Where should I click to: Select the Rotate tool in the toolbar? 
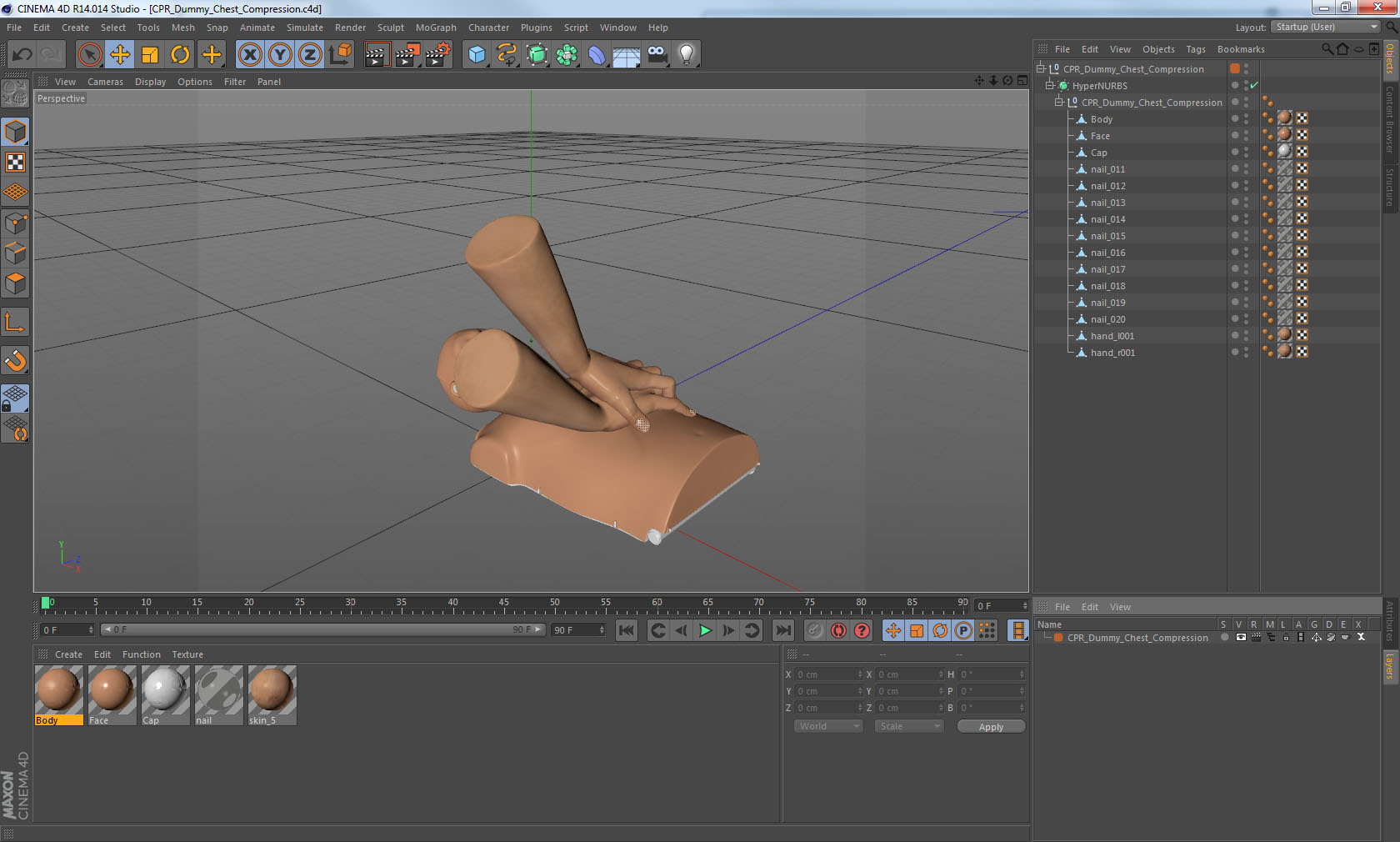[x=180, y=55]
